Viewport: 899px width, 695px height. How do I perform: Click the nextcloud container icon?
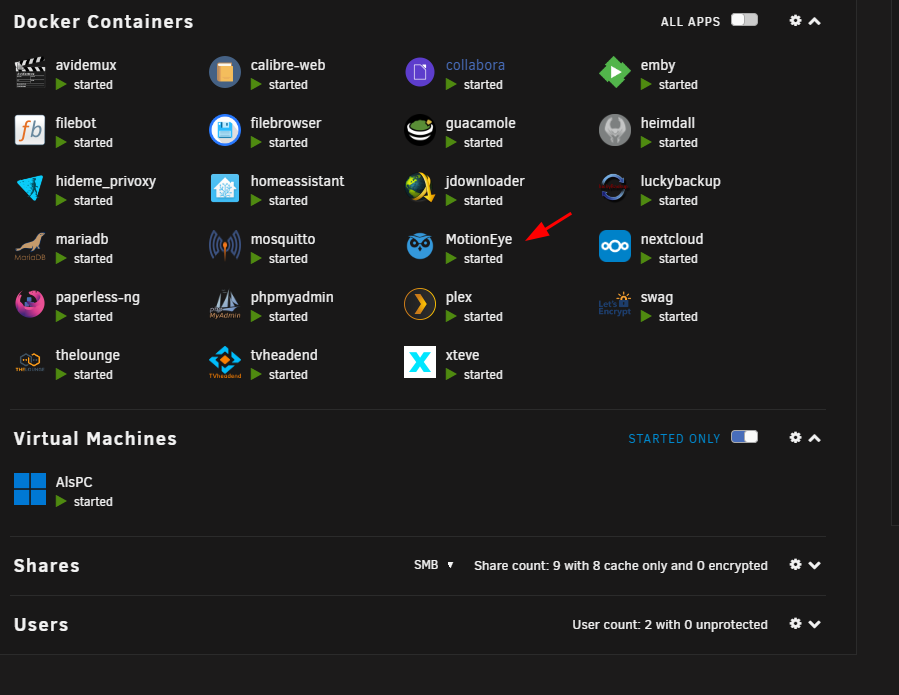[615, 246]
